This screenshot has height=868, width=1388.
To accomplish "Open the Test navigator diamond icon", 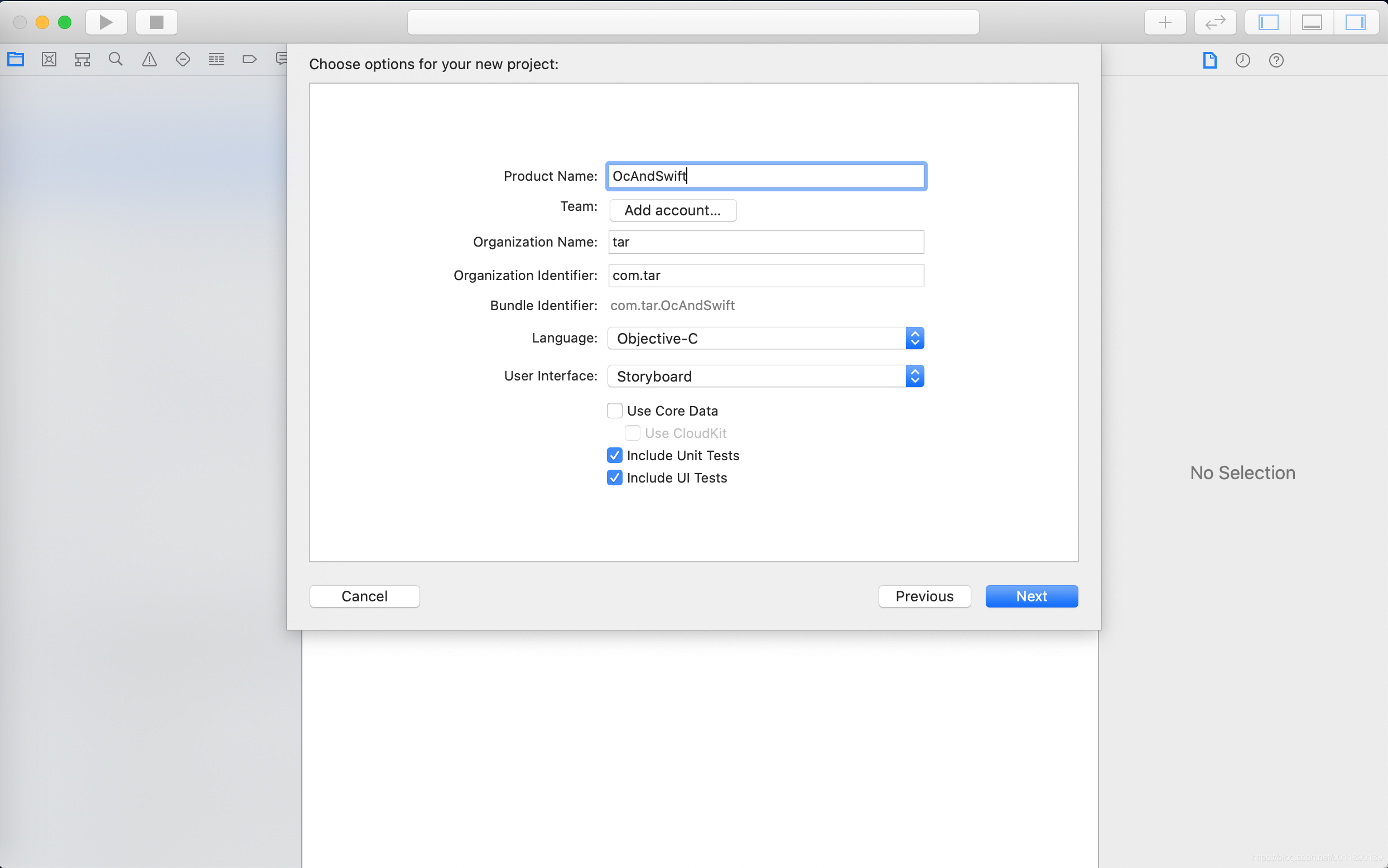I will [182, 59].
